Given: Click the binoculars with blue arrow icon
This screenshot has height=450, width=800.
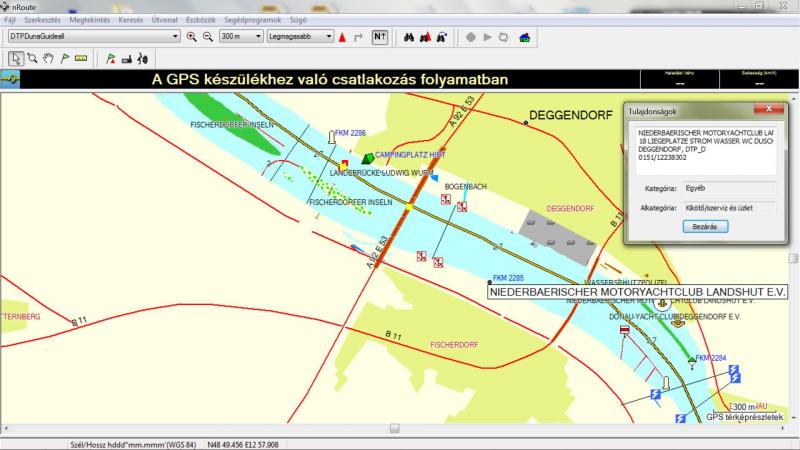Looking at the screenshot, I should [442, 37].
